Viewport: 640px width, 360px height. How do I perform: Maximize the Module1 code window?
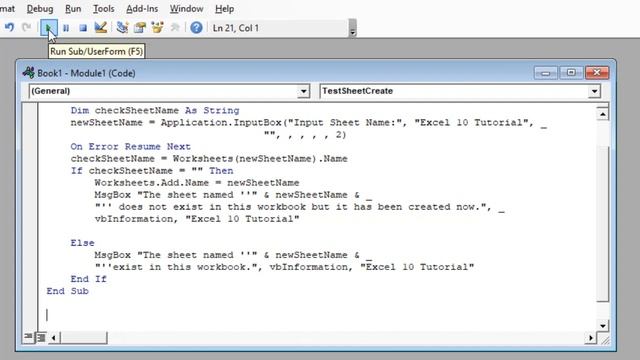[571, 73]
